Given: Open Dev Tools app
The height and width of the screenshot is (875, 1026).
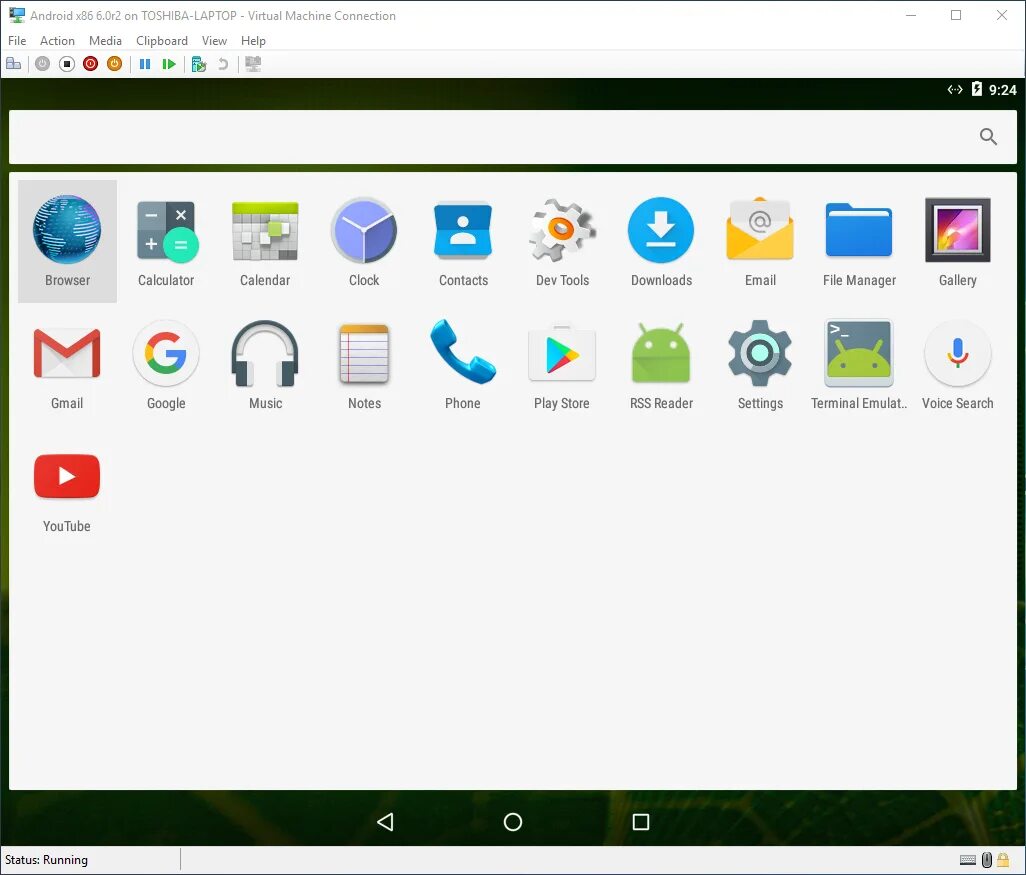Looking at the screenshot, I should click(562, 241).
